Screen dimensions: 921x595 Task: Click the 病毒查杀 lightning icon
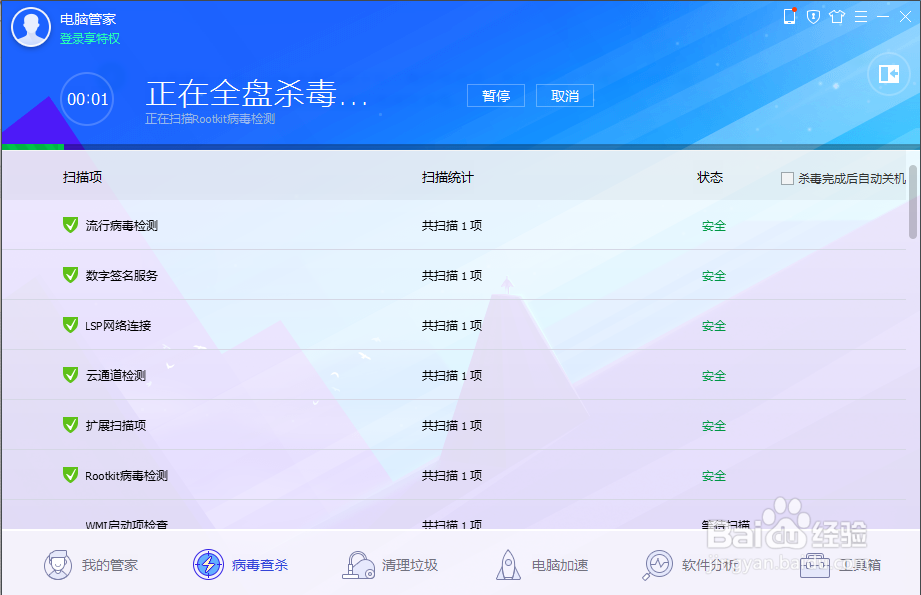(x=208, y=565)
